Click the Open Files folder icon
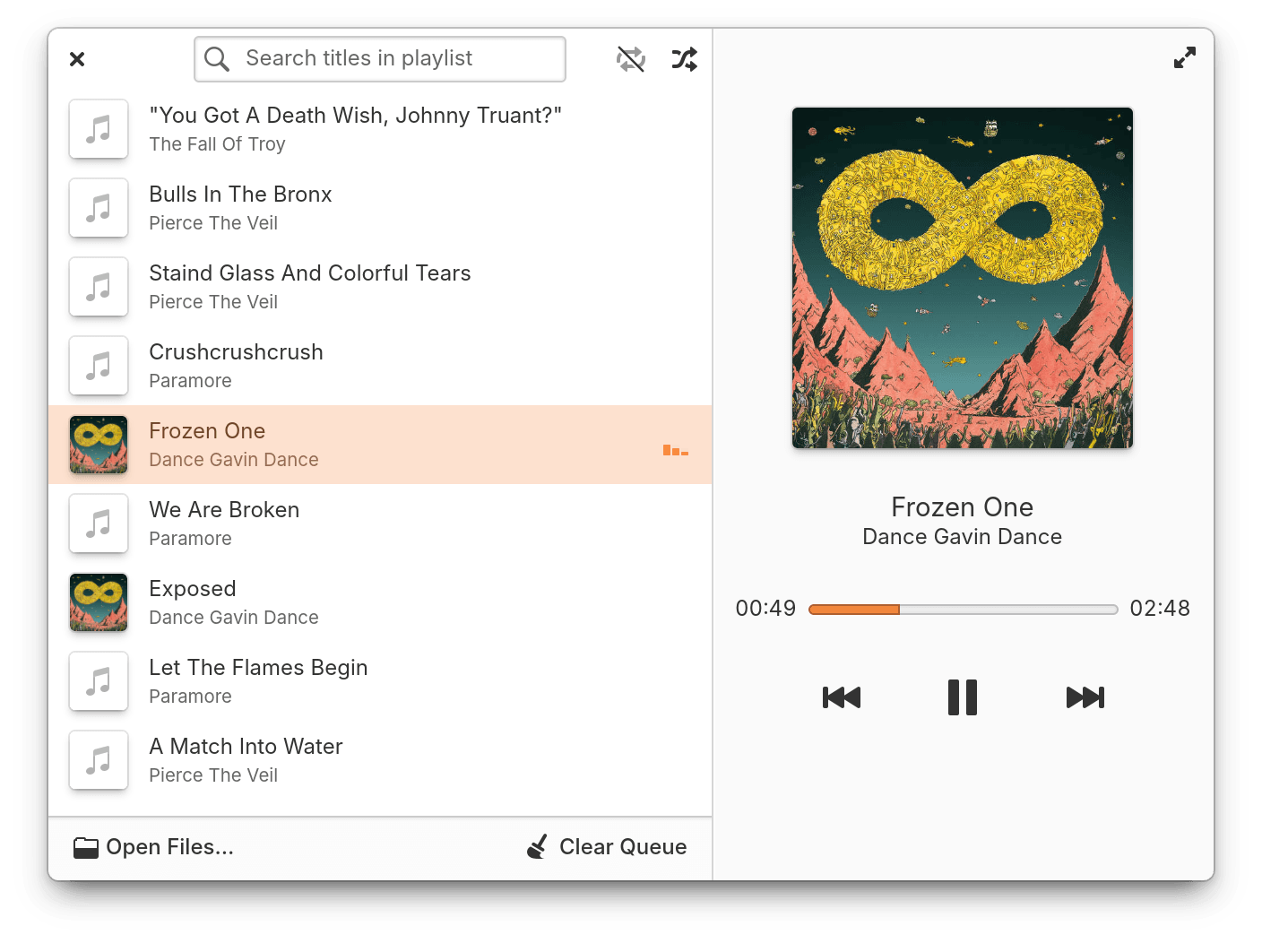Viewport: 1262px width, 952px height. tap(85, 846)
